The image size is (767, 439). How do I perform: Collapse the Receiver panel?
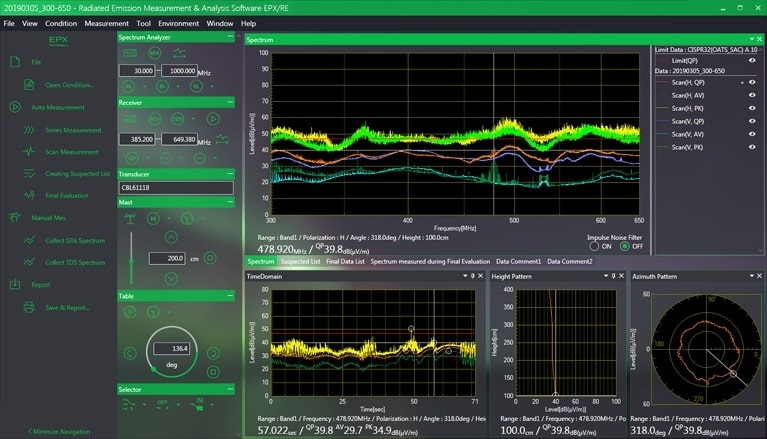229,102
